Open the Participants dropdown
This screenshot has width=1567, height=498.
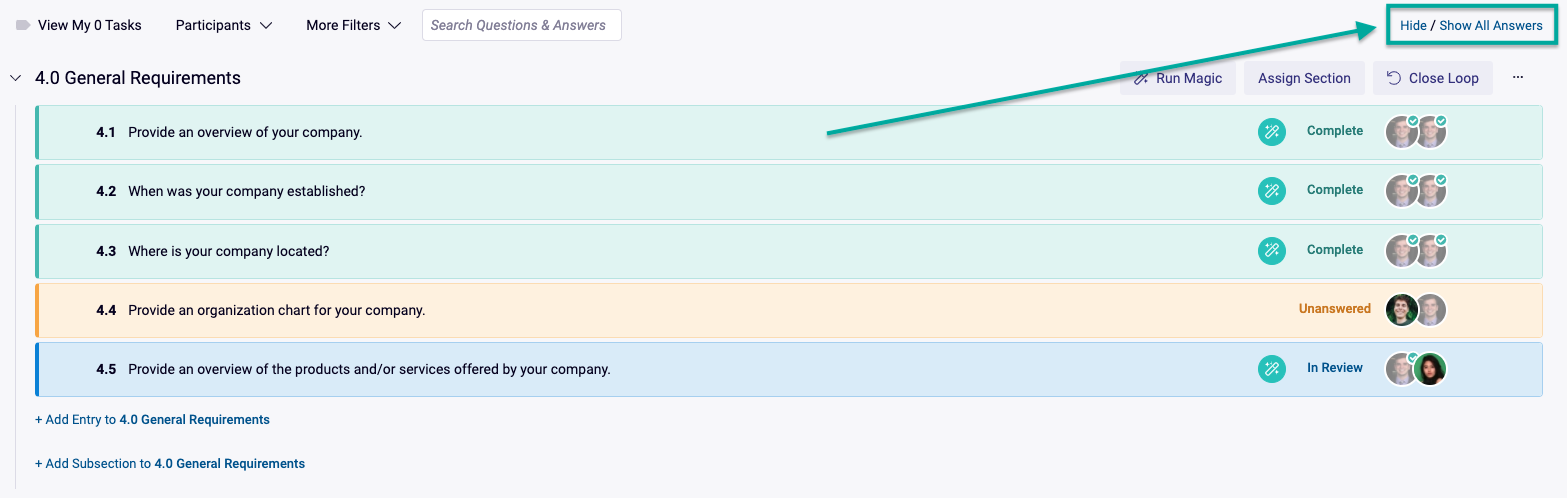pos(224,26)
